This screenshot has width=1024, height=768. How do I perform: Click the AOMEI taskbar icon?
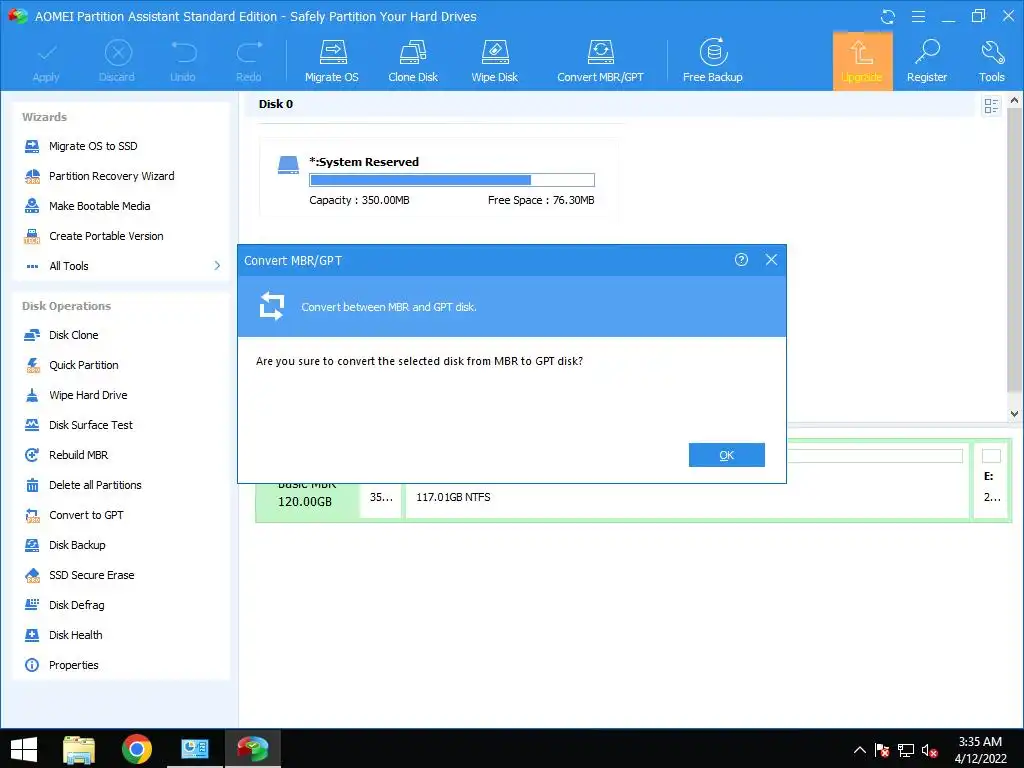coord(253,749)
